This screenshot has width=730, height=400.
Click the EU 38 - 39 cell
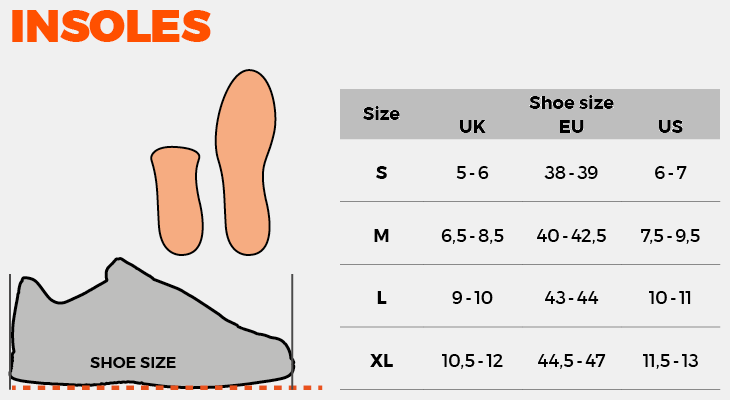pyautogui.click(x=571, y=172)
